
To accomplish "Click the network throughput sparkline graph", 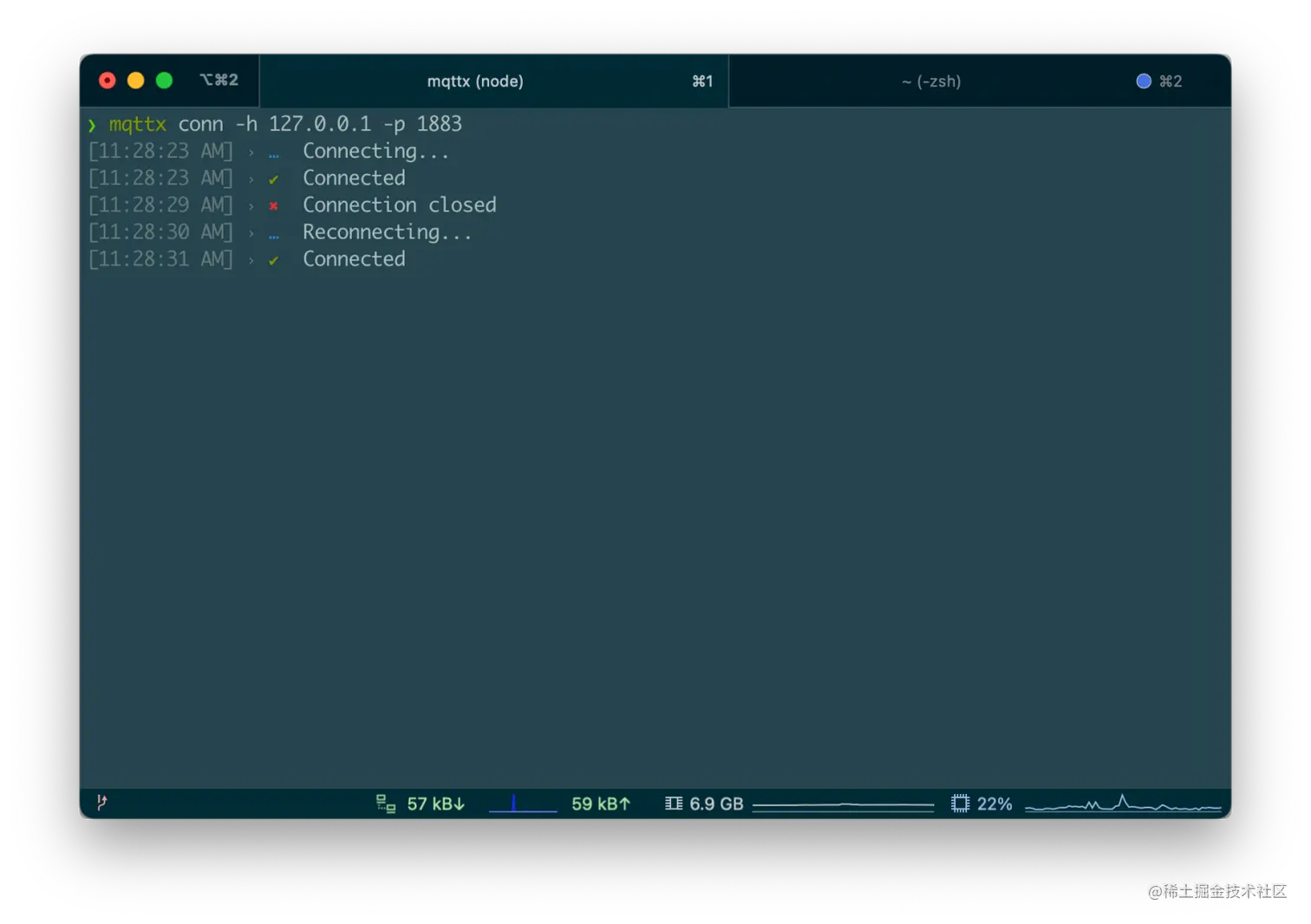I will pyautogui.click(x=523, y=804).
